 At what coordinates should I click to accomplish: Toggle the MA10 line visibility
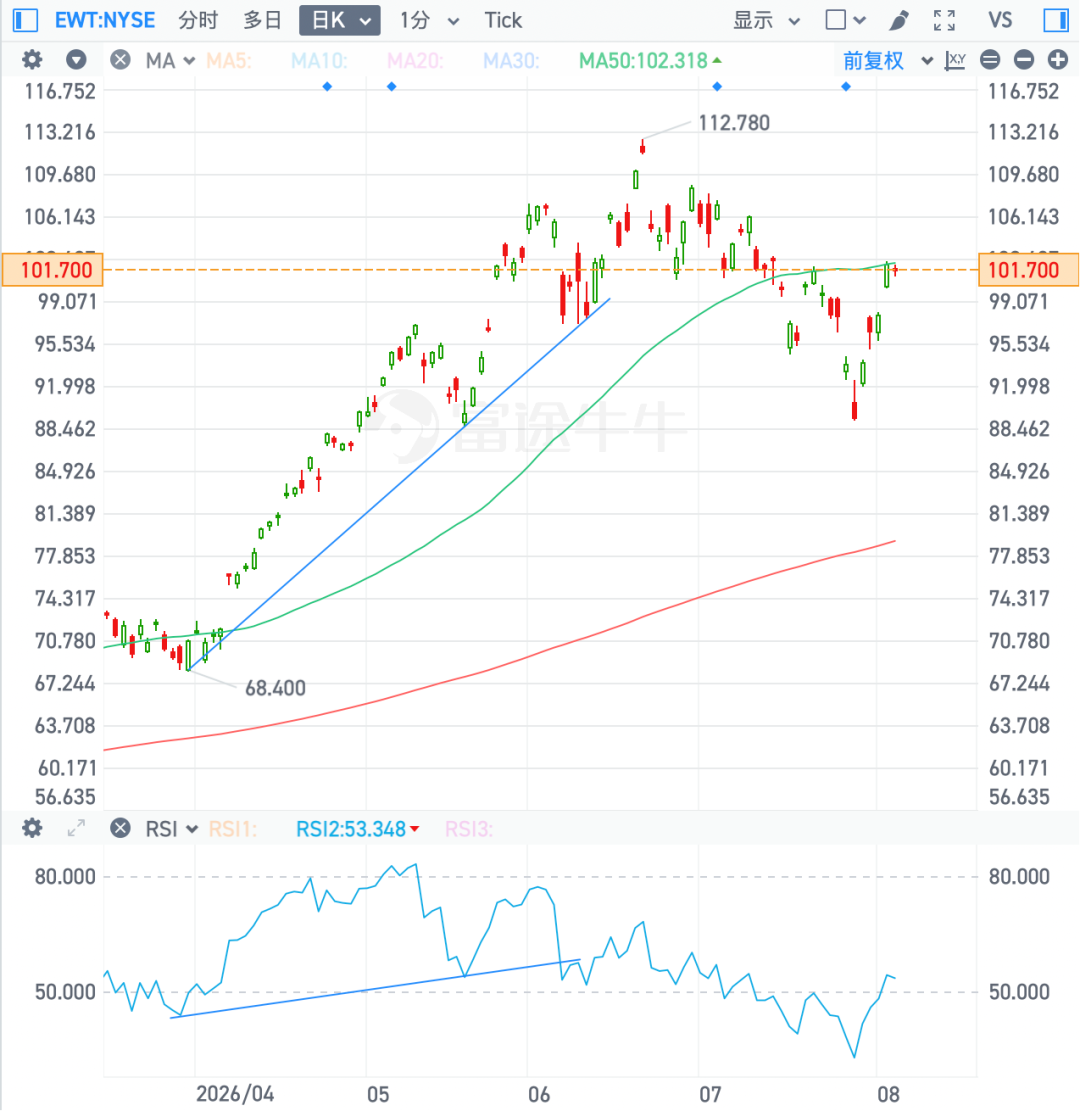click(319, 60)
